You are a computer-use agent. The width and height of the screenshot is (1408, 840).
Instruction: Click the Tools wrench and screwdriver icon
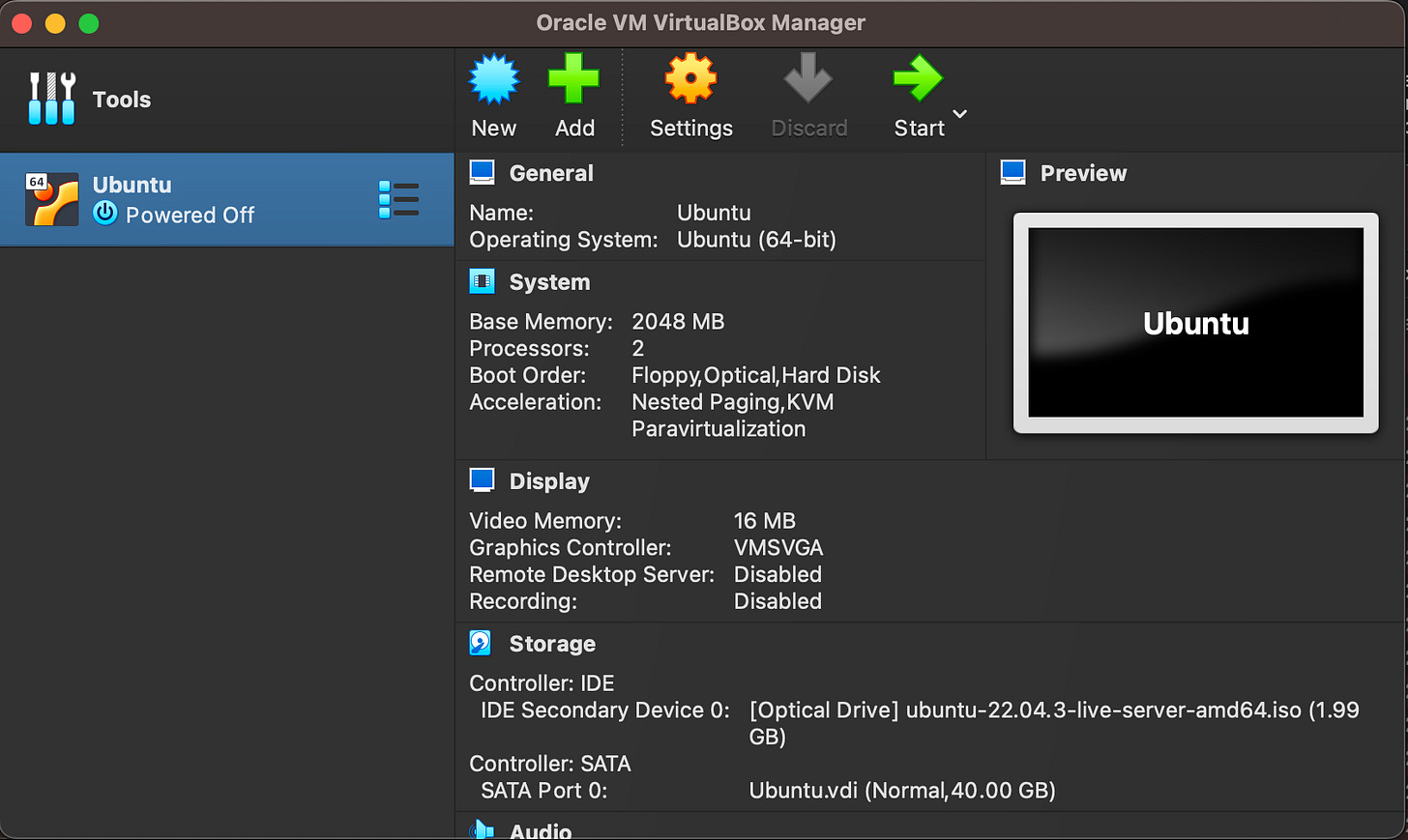coord(52,99)
